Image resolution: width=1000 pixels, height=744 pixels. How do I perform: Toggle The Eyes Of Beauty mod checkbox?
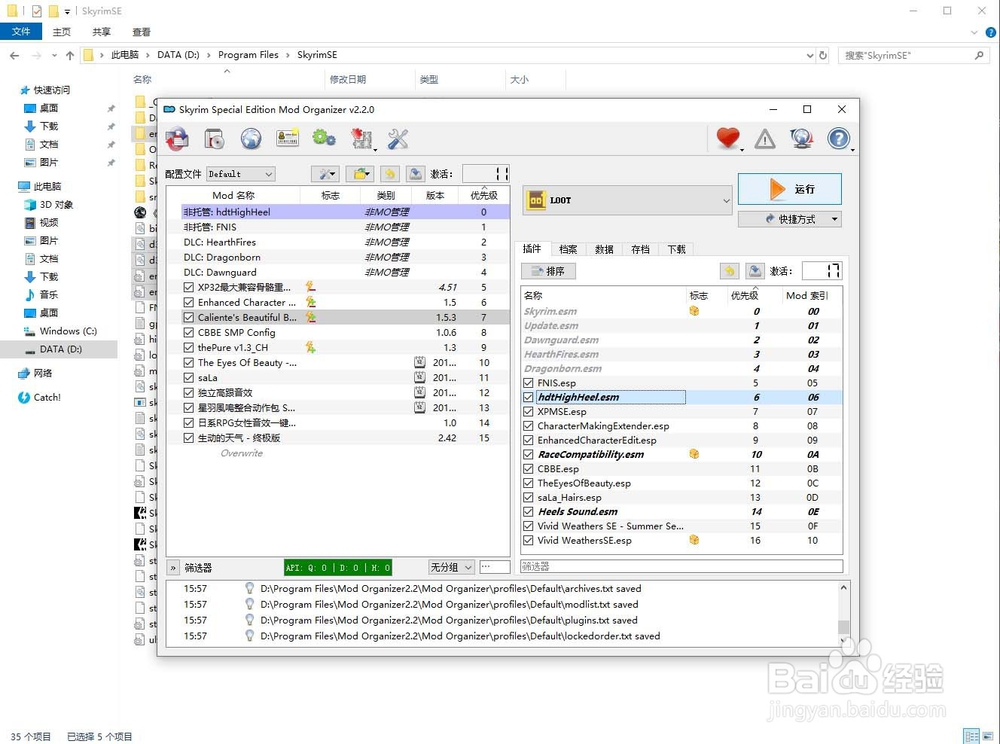(x=189, y=362)
